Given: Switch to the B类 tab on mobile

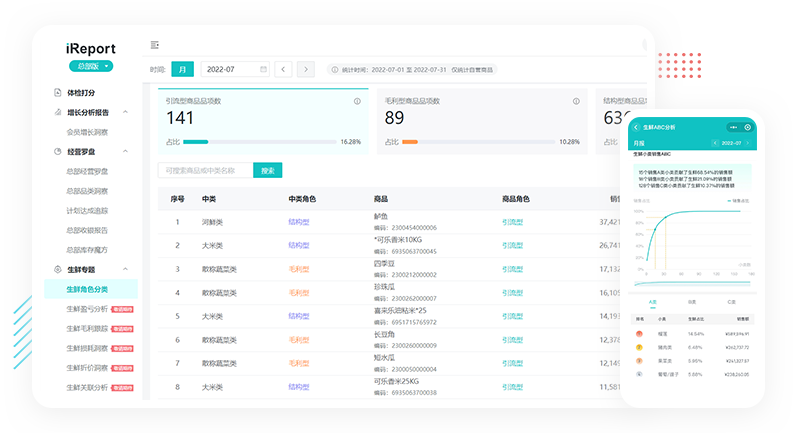Looking at the screenshot, I should tap(692, 302).
